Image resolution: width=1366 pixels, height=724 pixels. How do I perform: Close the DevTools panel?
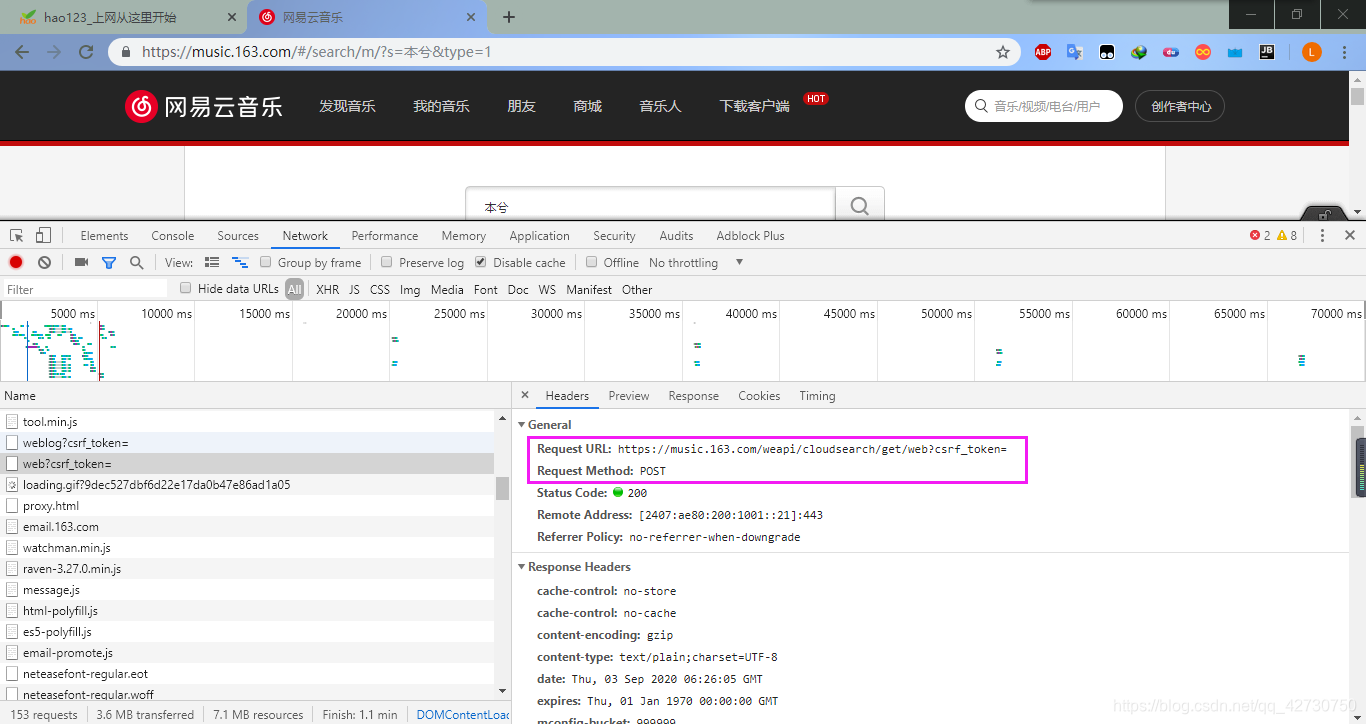[x=1349, y=236]
